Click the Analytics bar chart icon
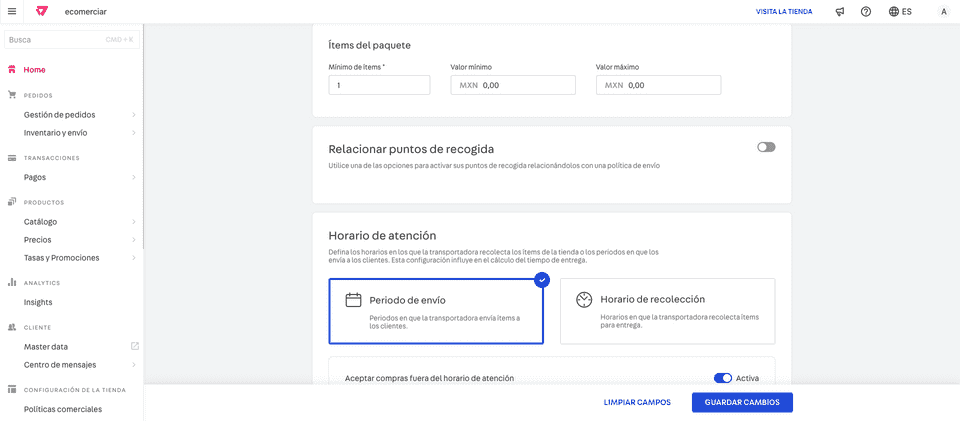Viewport: 960px width, 421px height. point(12,283)
